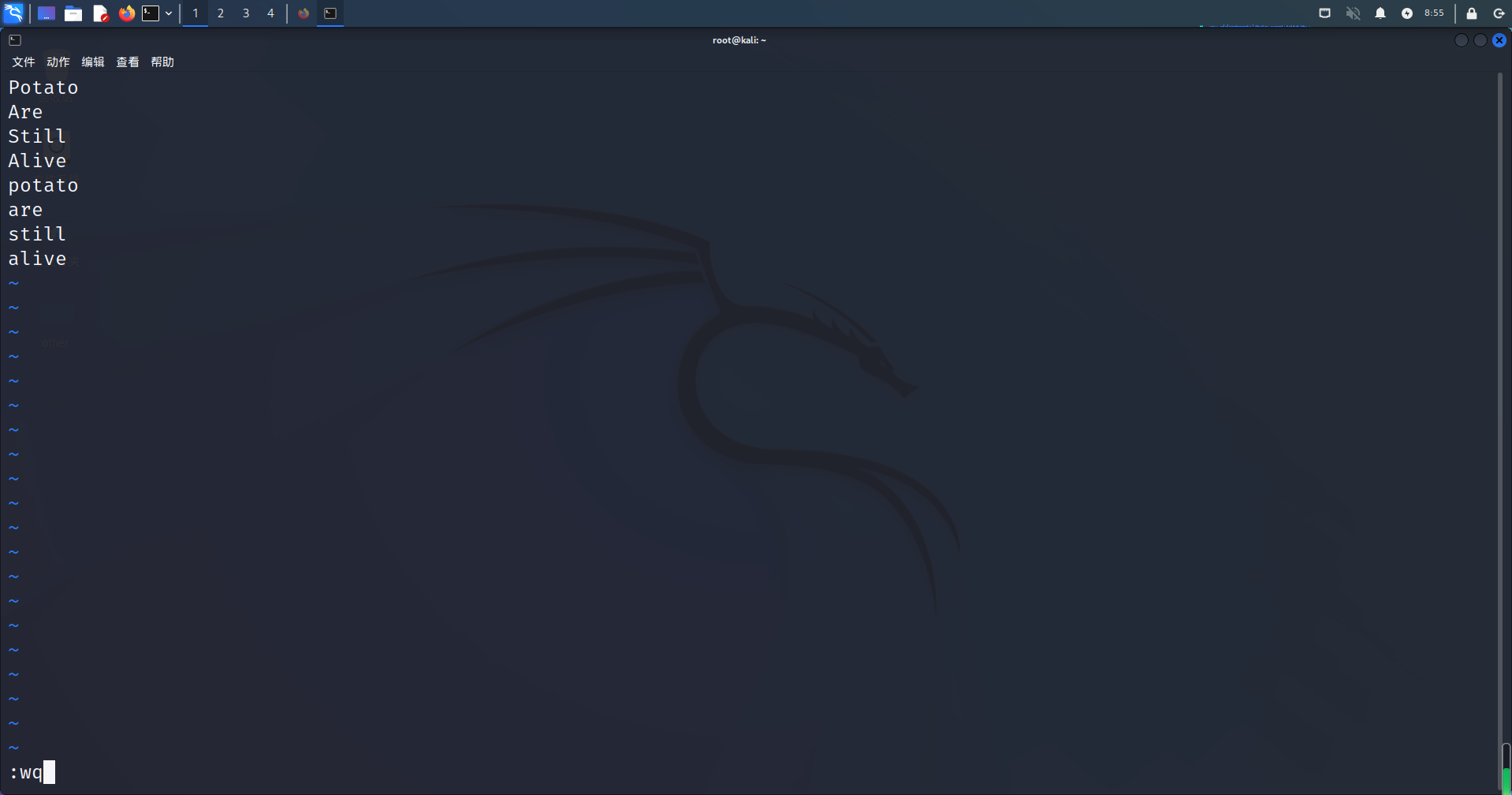The image size is (1512, 795).
Task: Open the power manager icon
Action: (x=1407, y=13)
